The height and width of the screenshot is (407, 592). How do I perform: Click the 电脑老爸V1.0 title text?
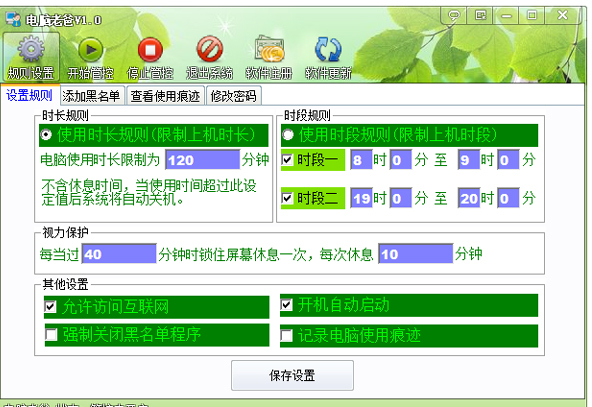tap(63, 20)
